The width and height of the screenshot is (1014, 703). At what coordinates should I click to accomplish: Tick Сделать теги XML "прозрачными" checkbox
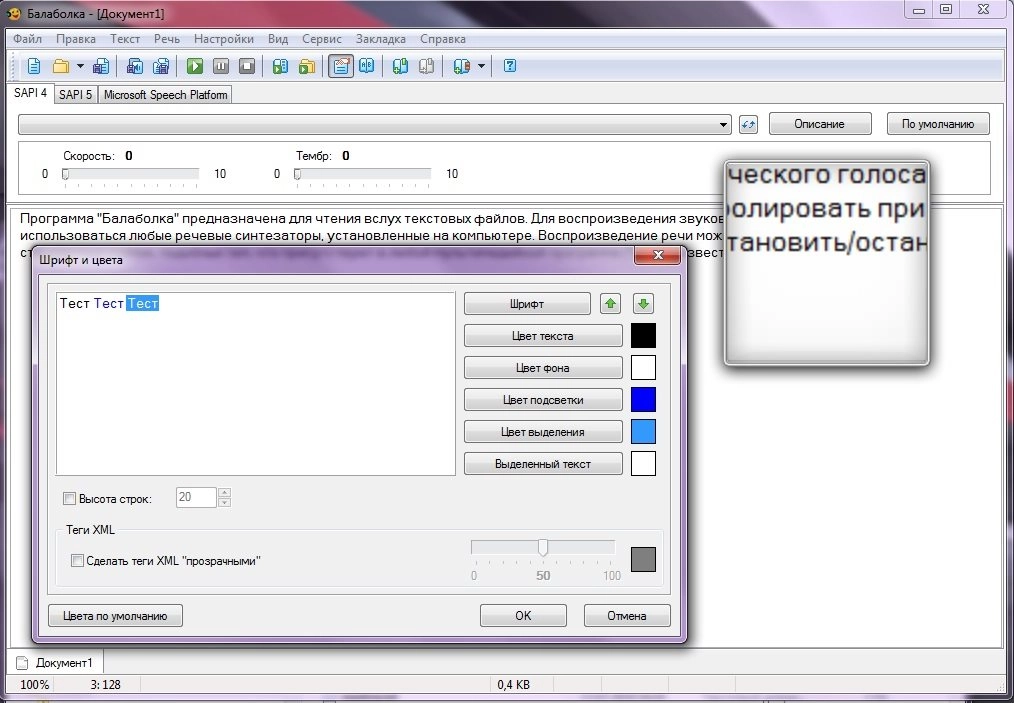coord(77,561)
